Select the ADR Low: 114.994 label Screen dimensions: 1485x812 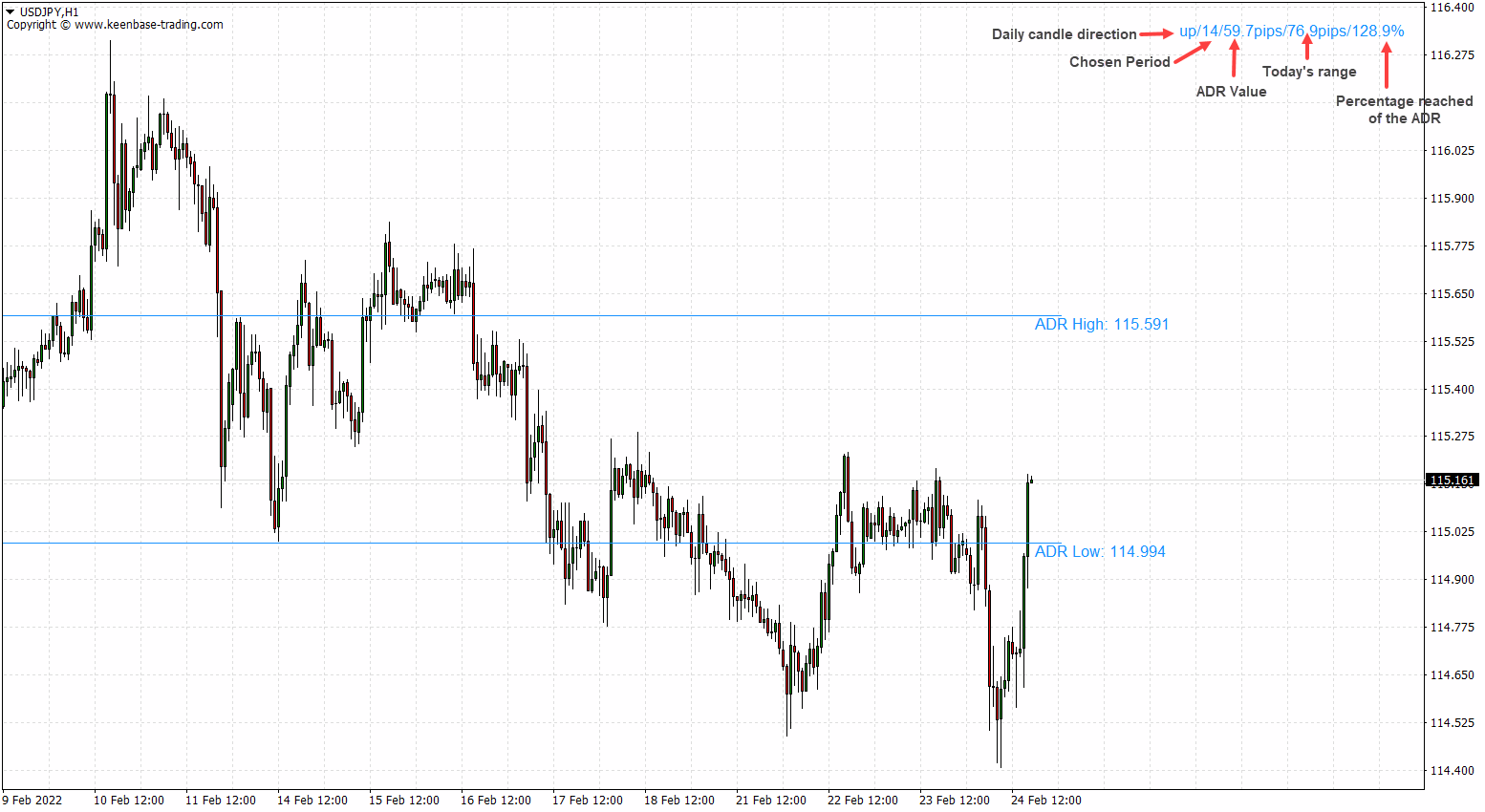point(1100,552)
